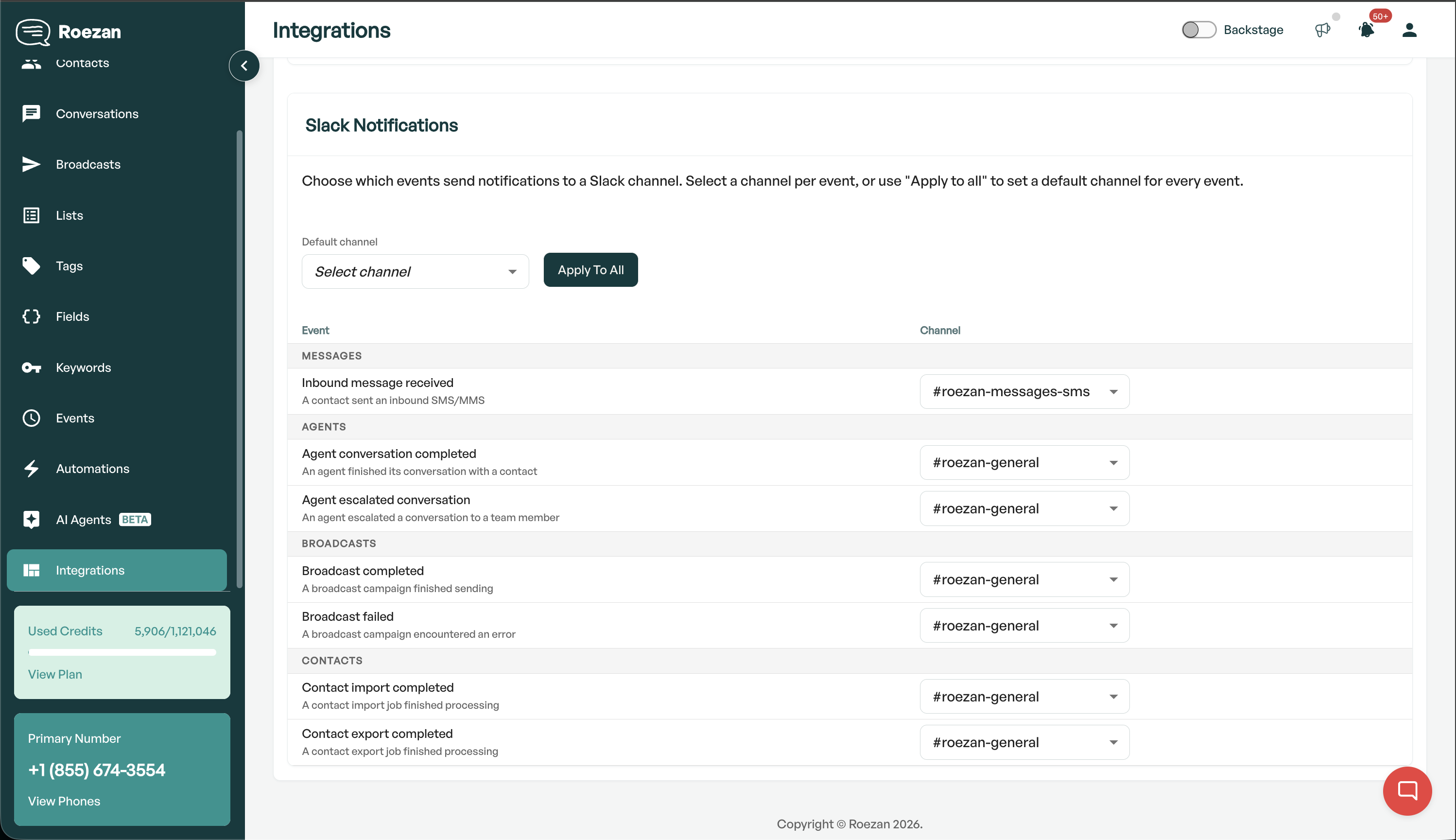Open the announcements megaphone icon
Screen dimensions: 1456x840
(1322, 30)
